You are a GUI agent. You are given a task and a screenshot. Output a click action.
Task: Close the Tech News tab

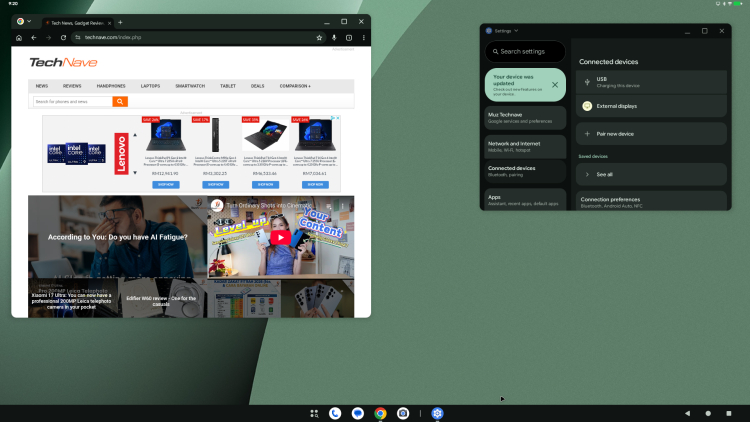[x=110, y=23]
